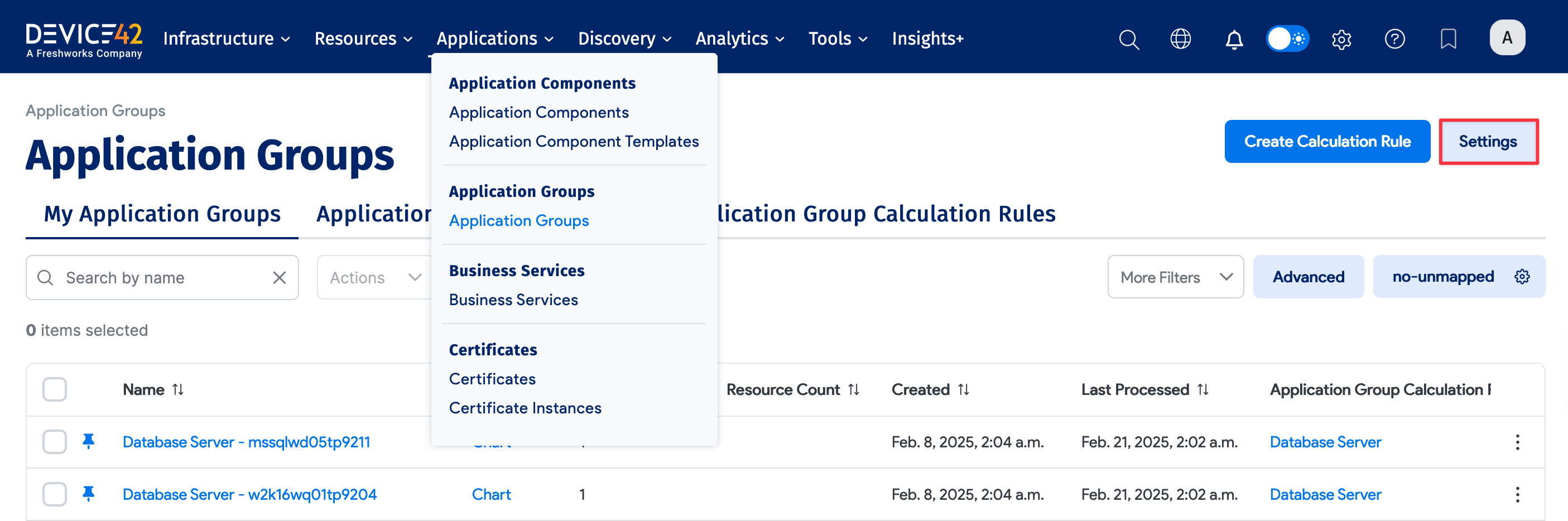Select Application Component Templates from the menu
The height and width of the screenshot is (521, 1568).
click(x=574, y=141)
